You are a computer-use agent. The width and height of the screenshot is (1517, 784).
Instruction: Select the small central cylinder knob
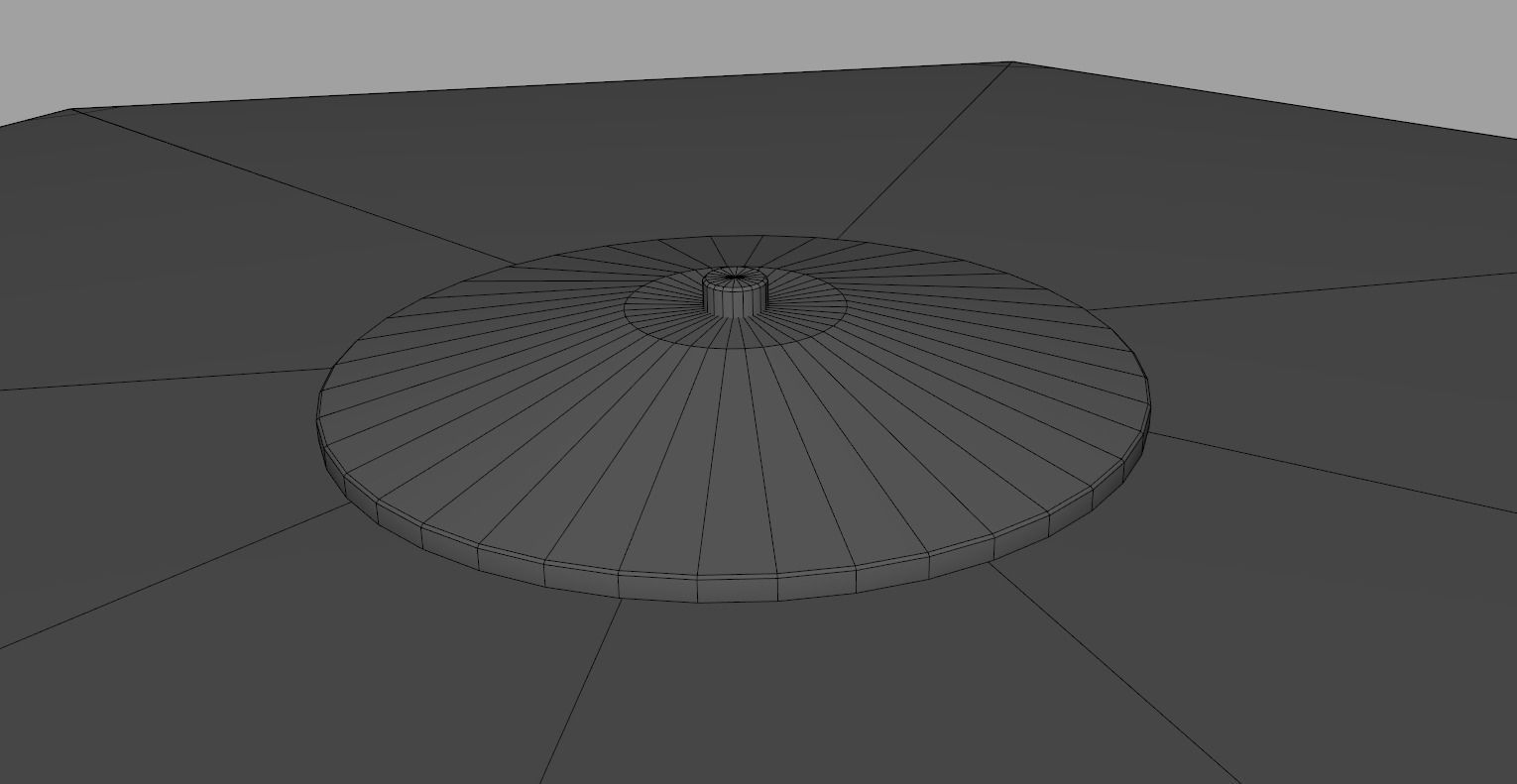pos(736,292)
